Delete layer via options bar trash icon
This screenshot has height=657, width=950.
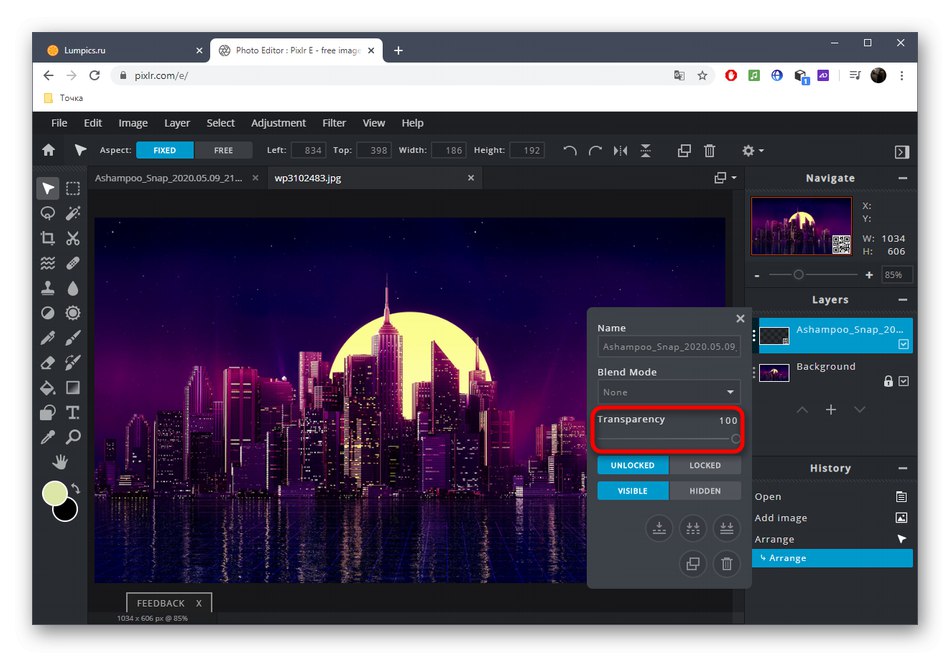coord(709,150)
